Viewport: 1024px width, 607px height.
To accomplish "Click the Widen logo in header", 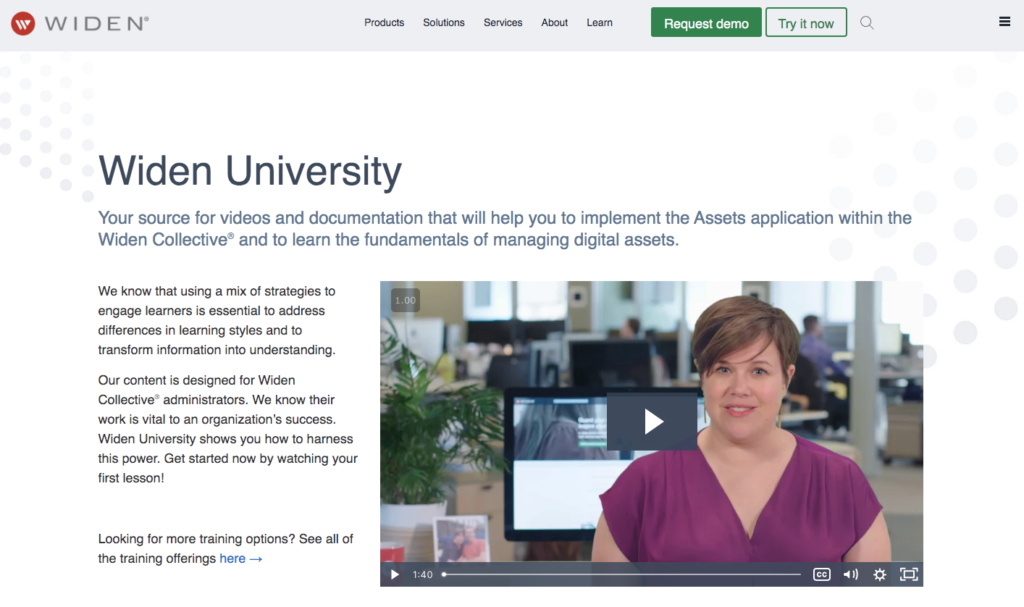I will [x=80, y=24].
